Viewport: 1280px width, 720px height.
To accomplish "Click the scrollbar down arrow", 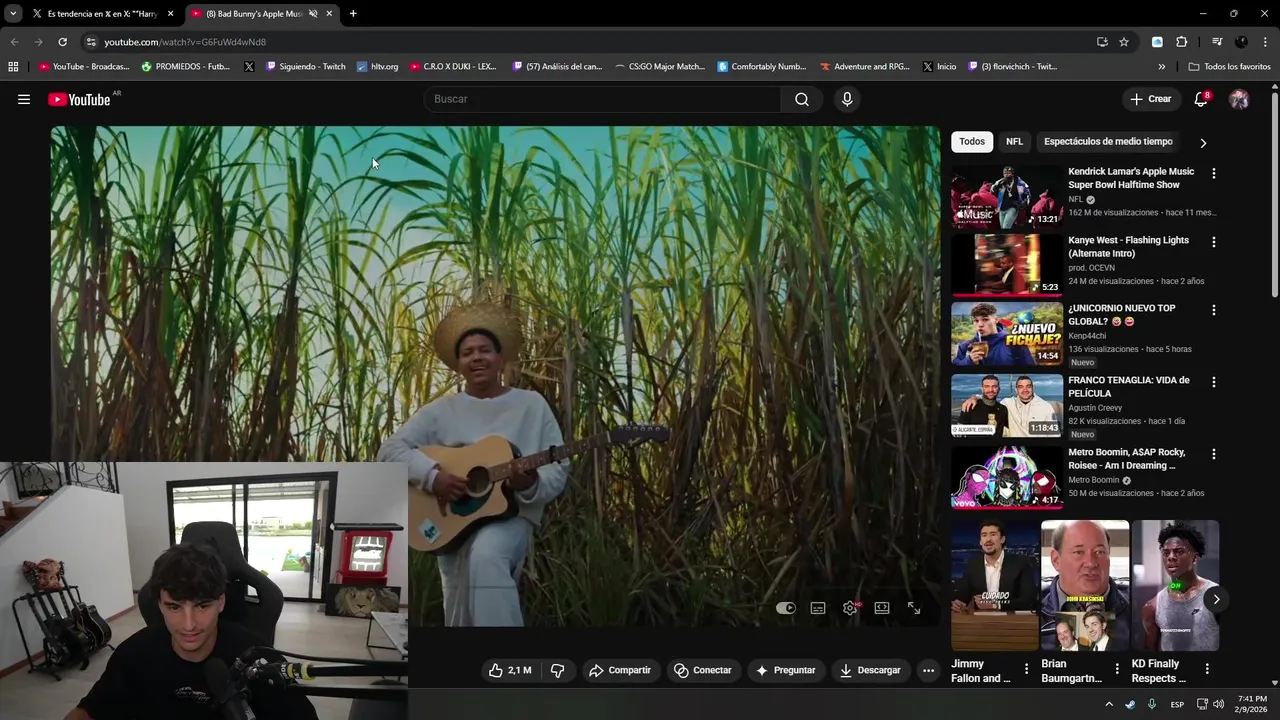I will point(1275,683).
